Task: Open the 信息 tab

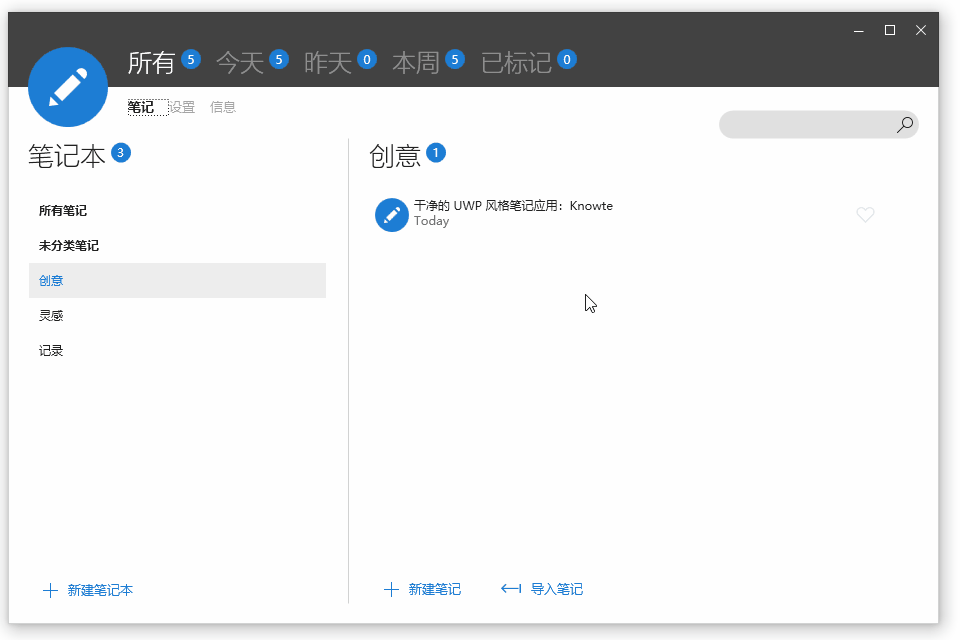Action: tap(223, 107)
